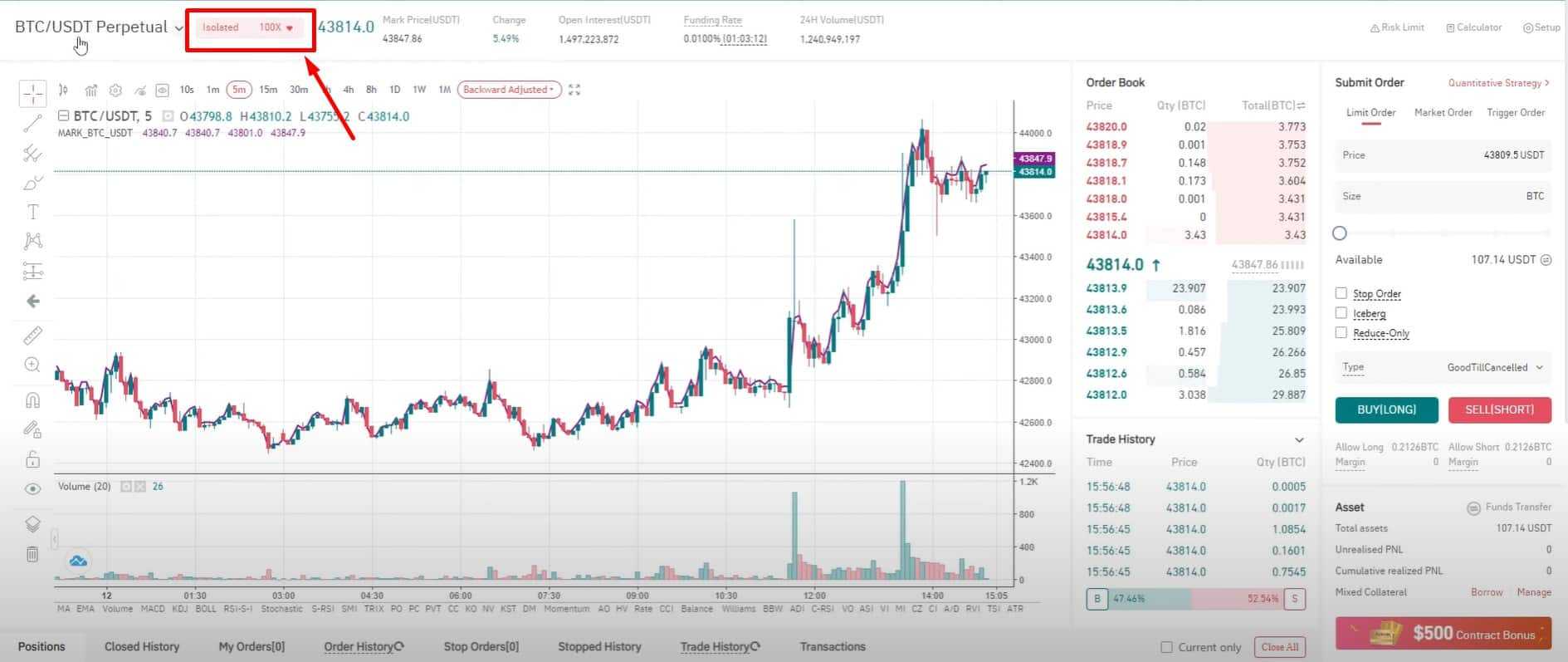The width and height of the screenshot is (1568, 662).
Task: Click the order size slider handle
Action: click(1340, 233)
